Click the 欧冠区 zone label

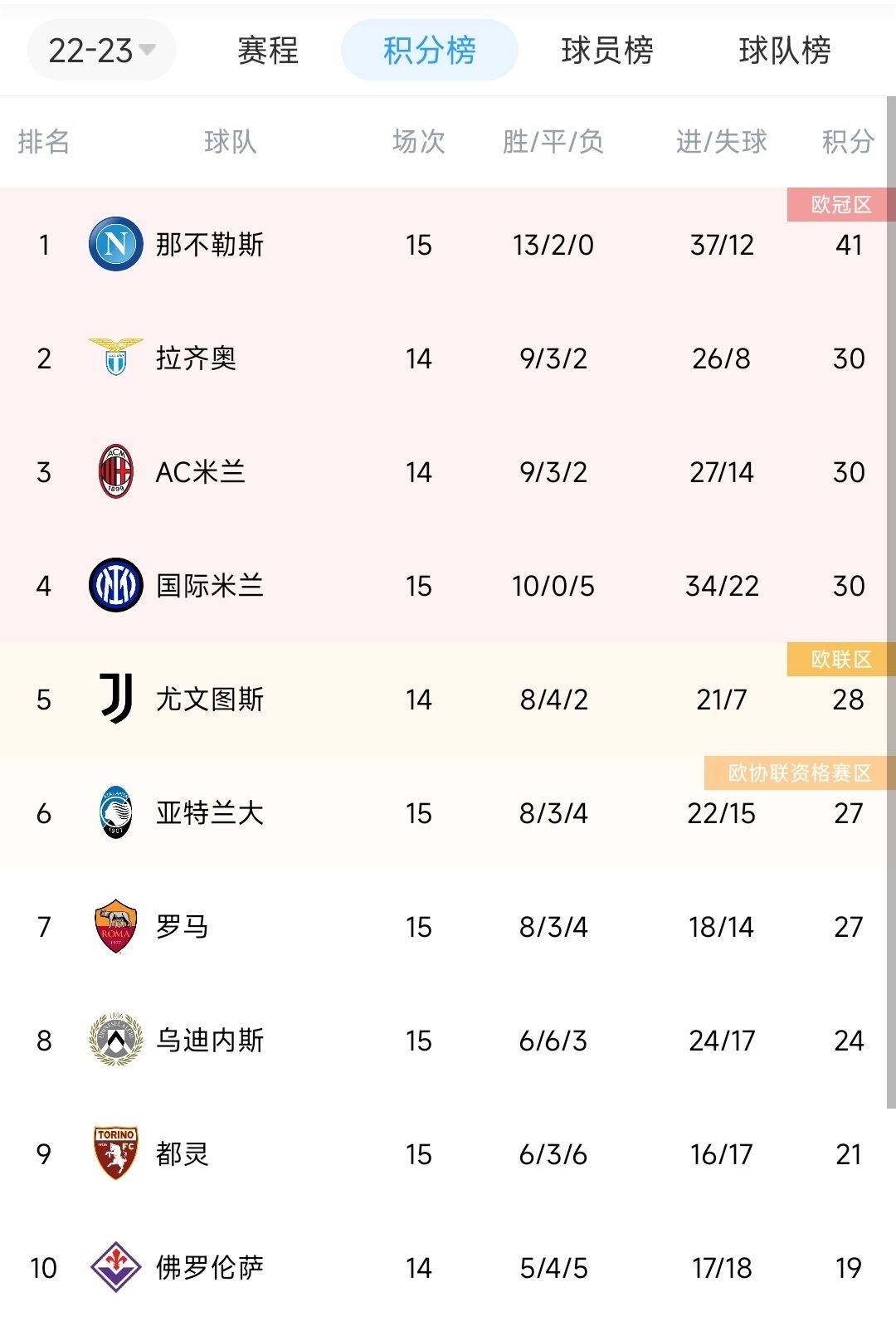click(840, 205)
